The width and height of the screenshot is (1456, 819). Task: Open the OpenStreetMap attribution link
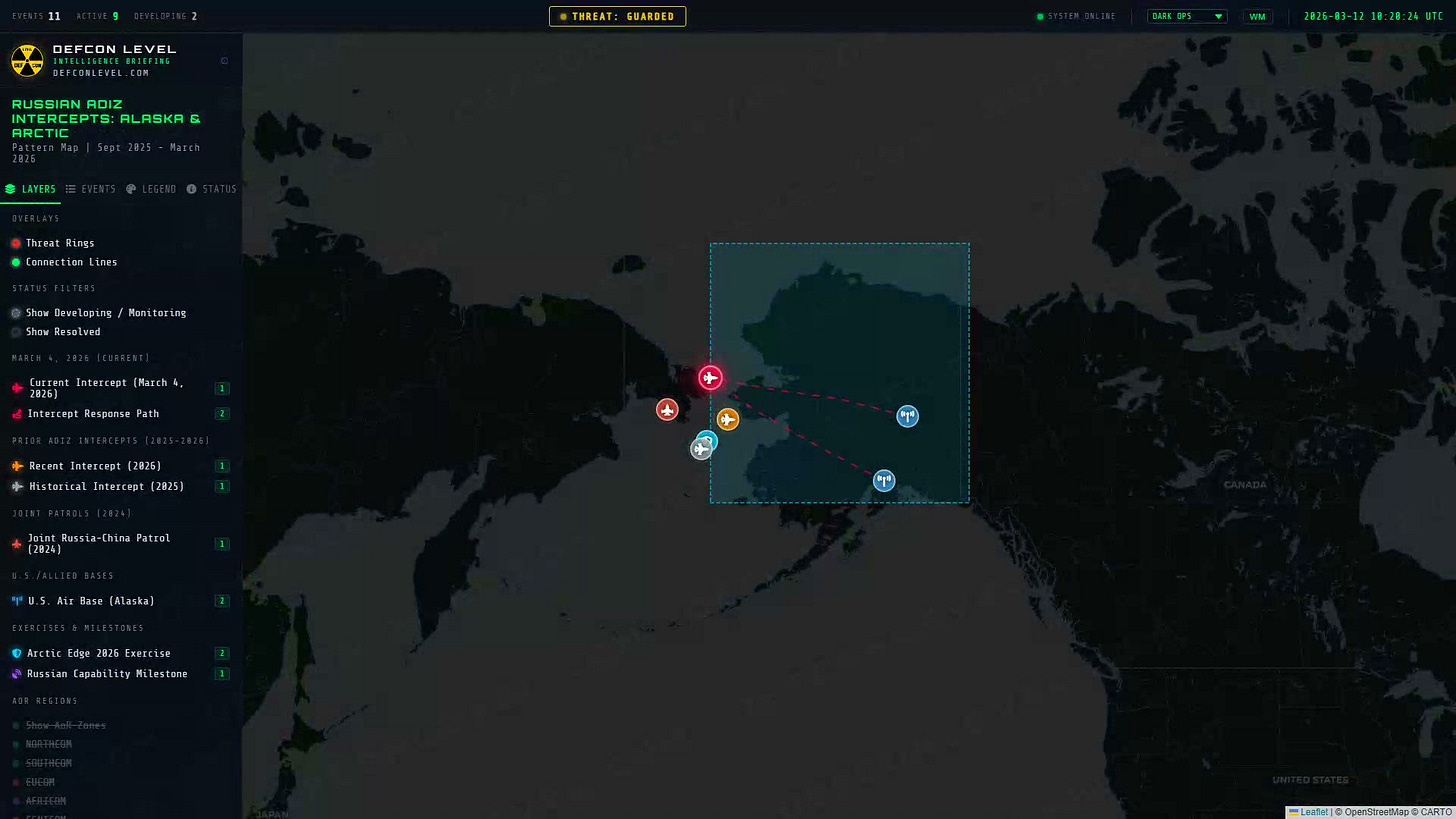[x=1376, y=812]
